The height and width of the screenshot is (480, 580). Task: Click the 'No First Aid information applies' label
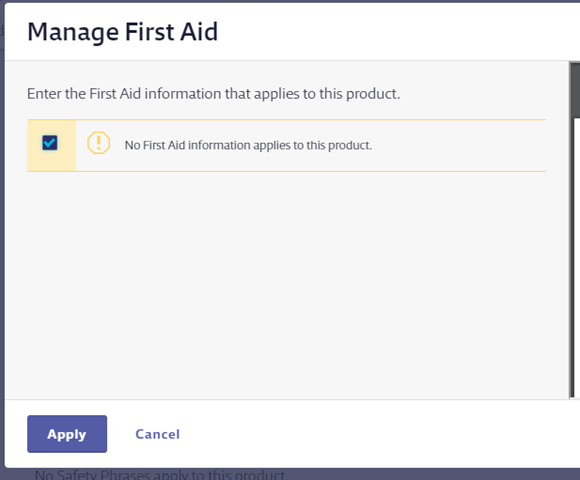tap(248, 145)
